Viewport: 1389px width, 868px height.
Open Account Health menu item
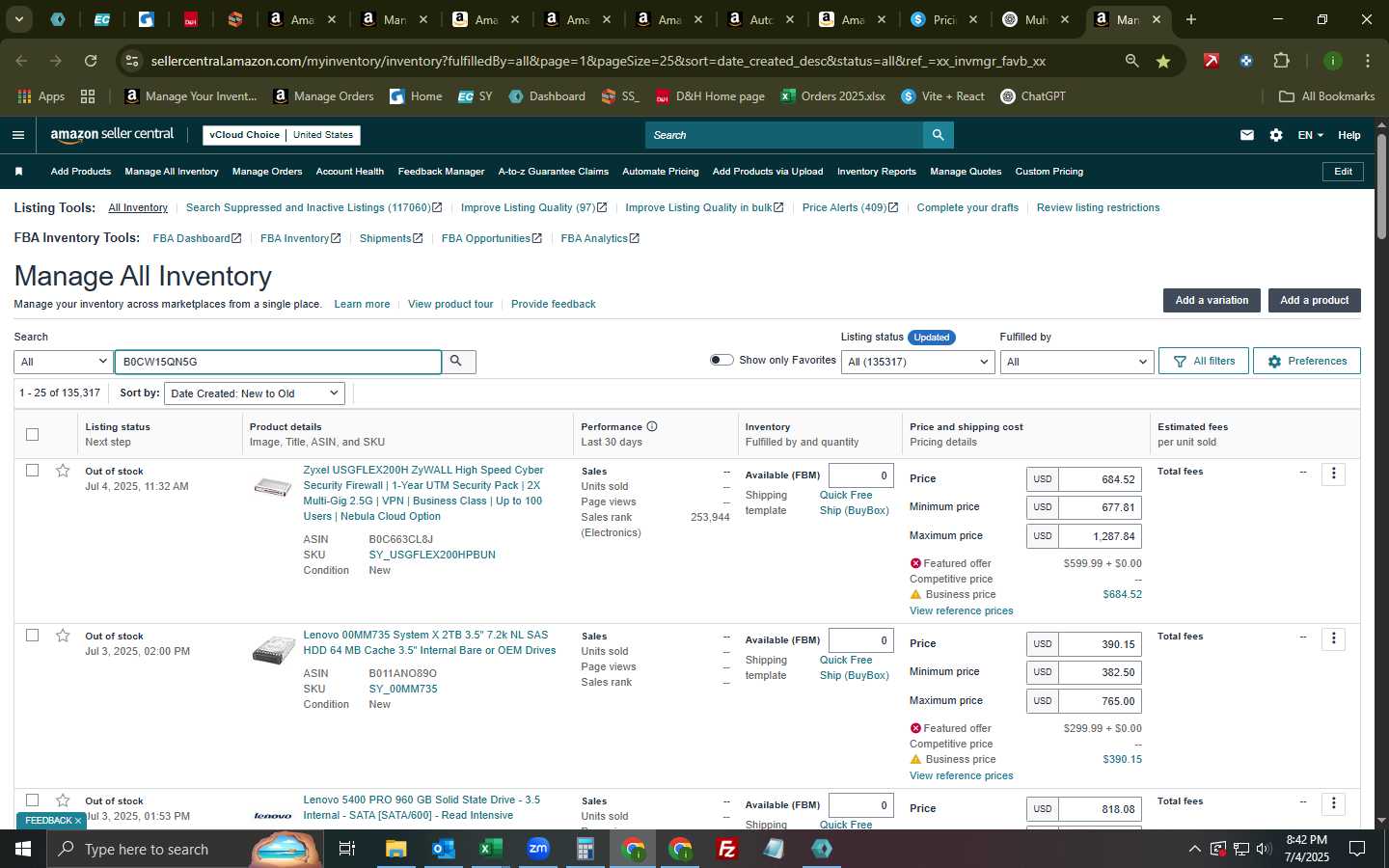point(349,172)
